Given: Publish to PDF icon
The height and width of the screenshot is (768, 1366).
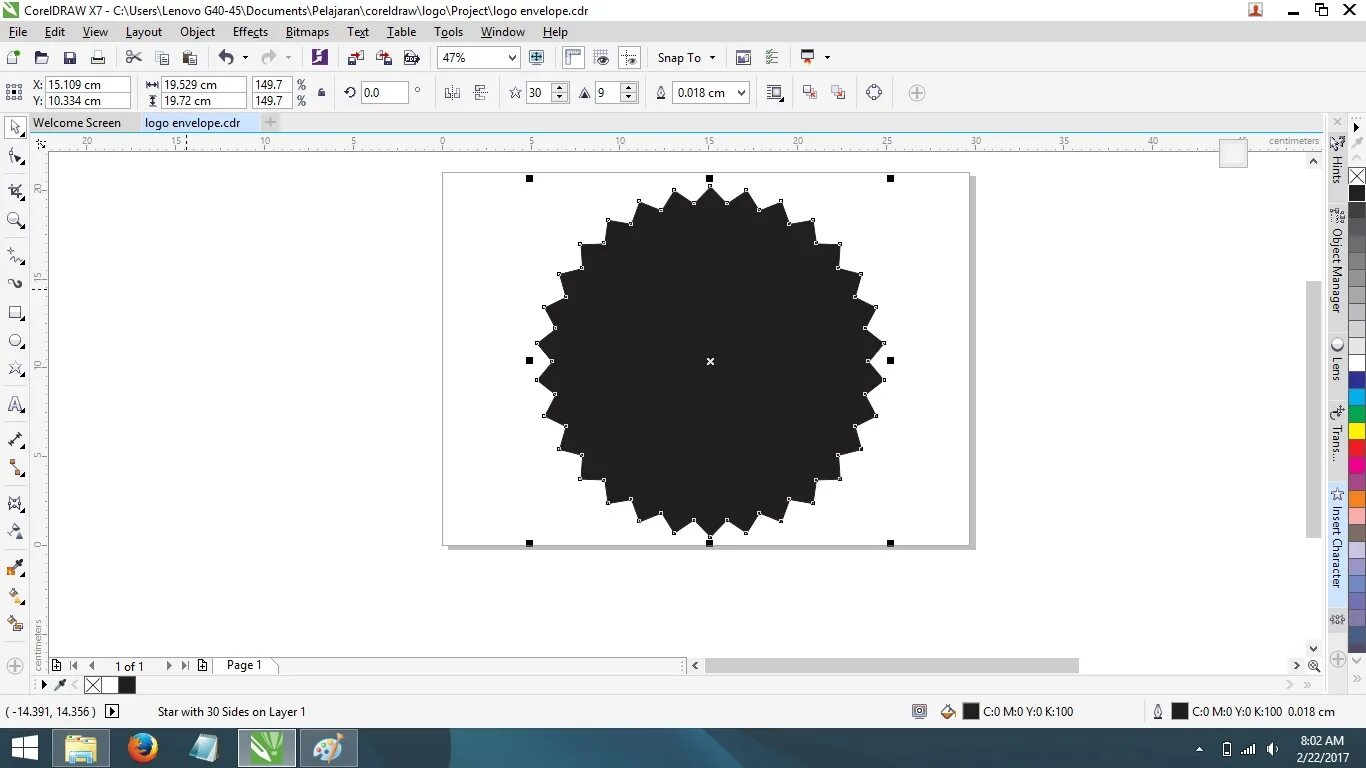Looking at the screenshot, I should (x=411, y=58).
